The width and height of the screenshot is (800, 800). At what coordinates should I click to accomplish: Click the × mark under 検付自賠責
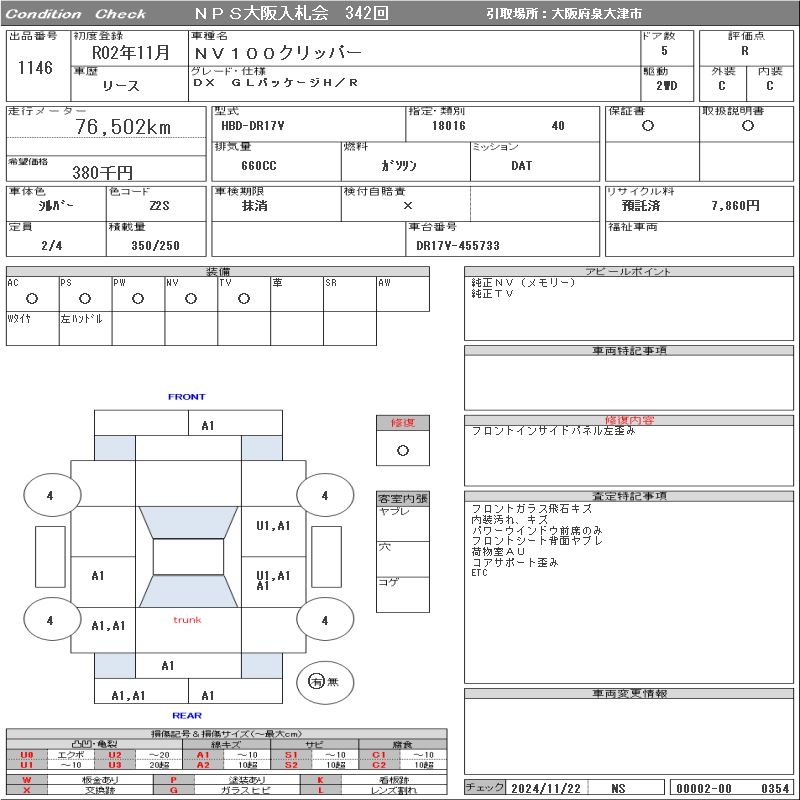click(408, 206)
